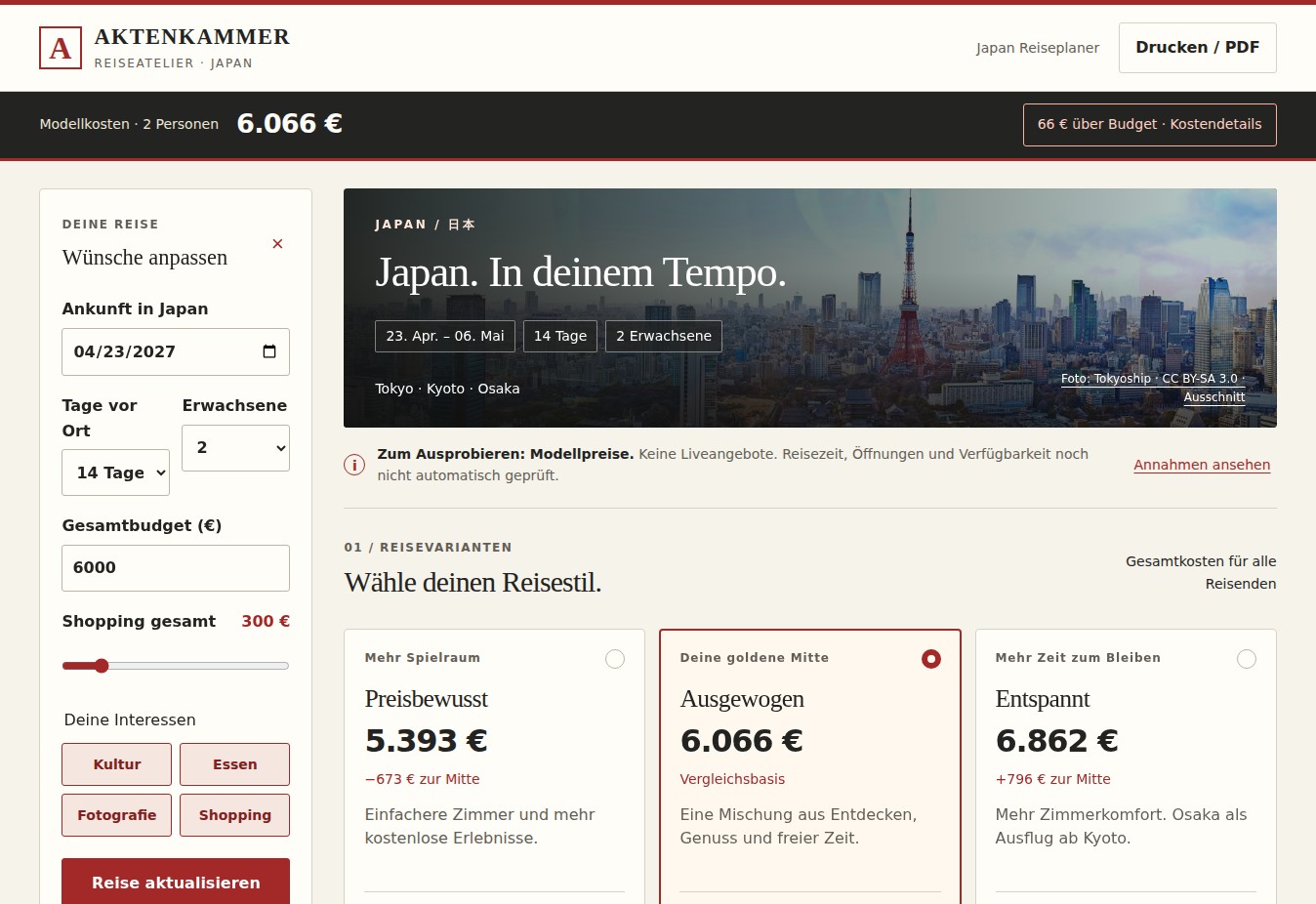Click the +796 € zur Mitte text
The width and height of the screenshot is (1316, 904).
click(1053, 779)
